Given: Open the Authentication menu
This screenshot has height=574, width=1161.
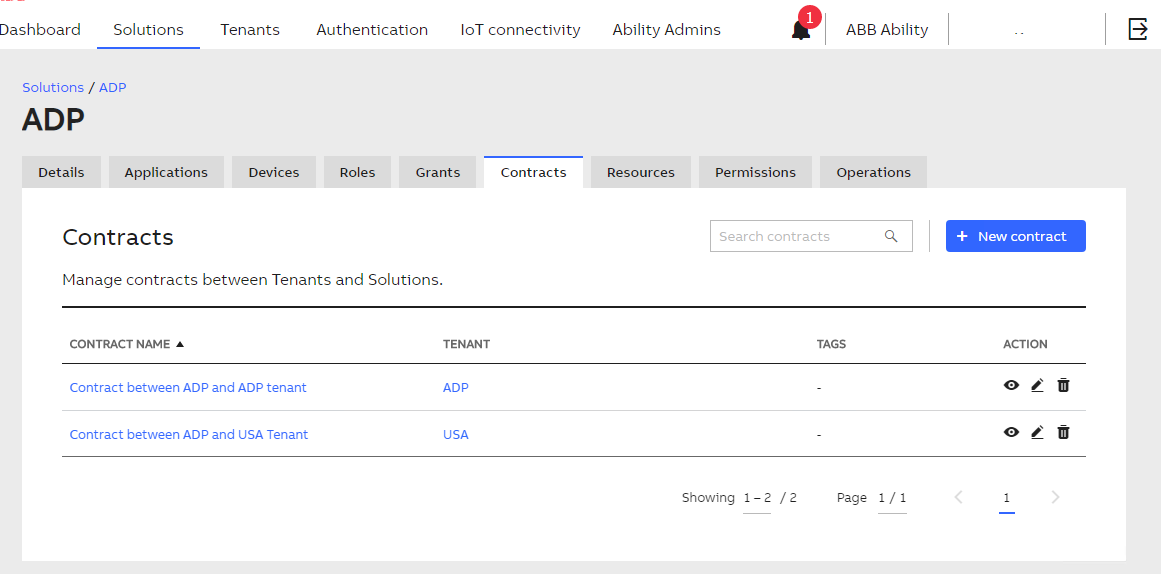Looking at the screenshot, I should tap(372, 30).
